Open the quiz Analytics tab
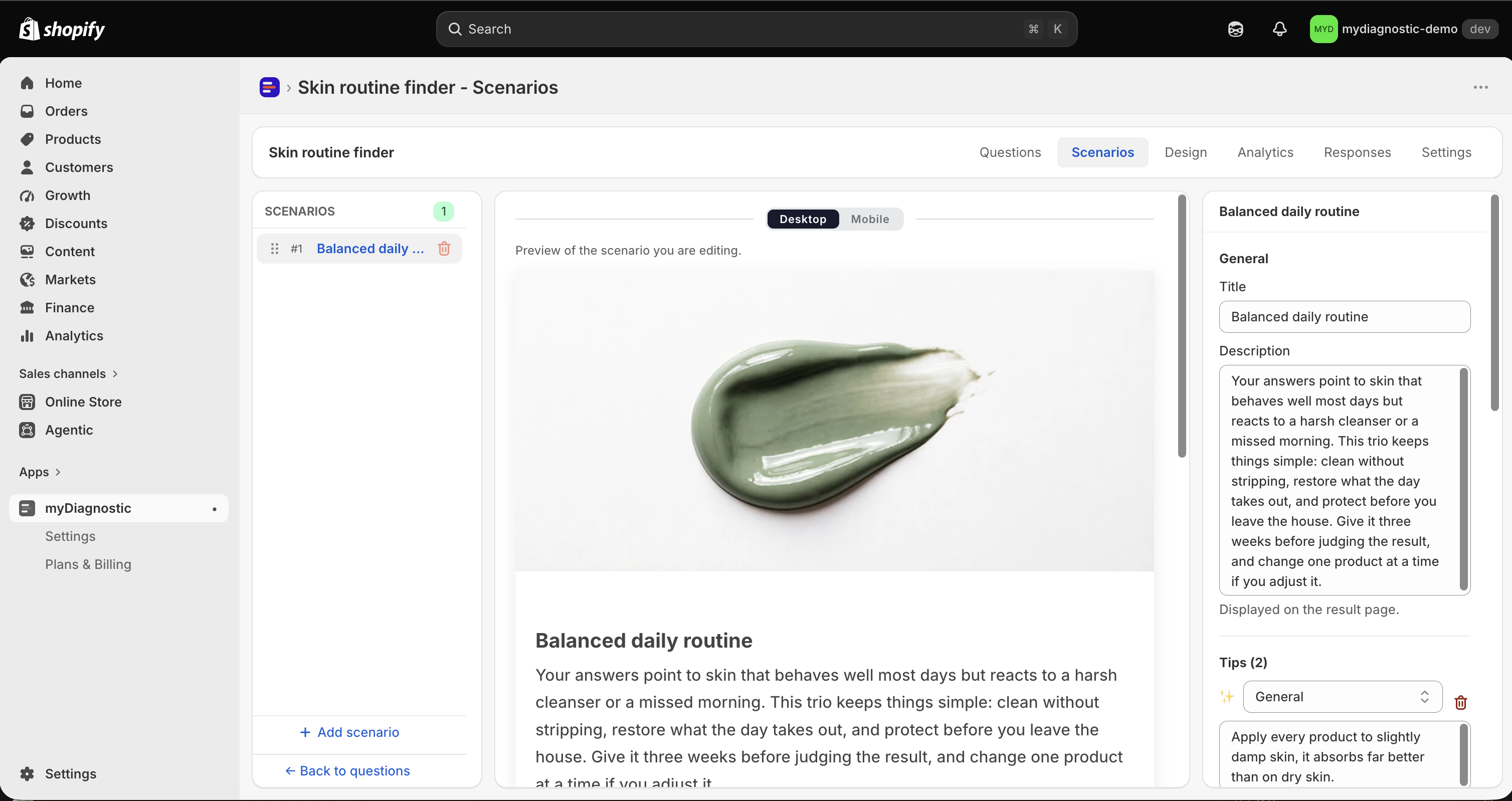 pyautogui.click(x=1265, y=152)
